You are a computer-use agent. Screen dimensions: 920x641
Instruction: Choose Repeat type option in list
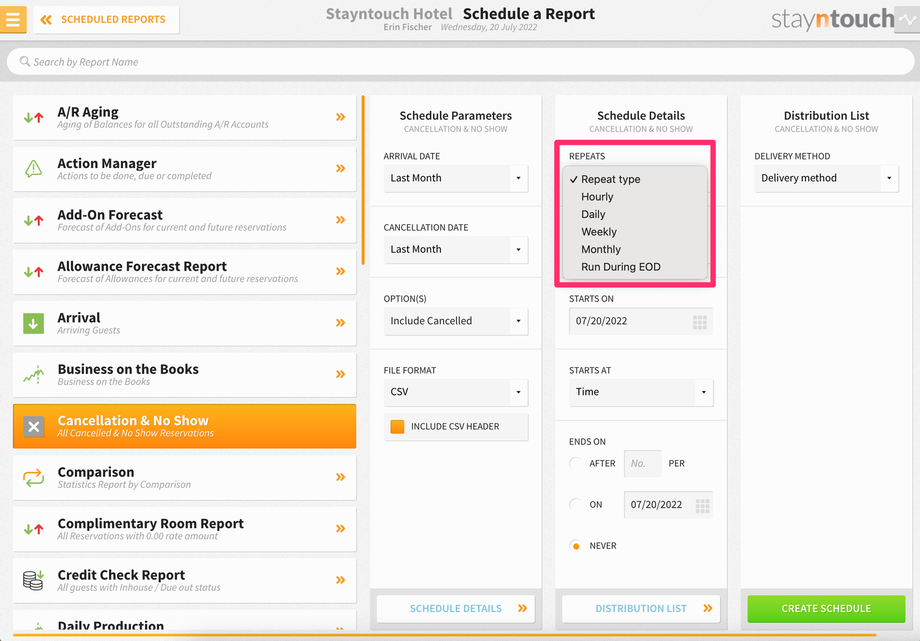[x=635, y=179]
